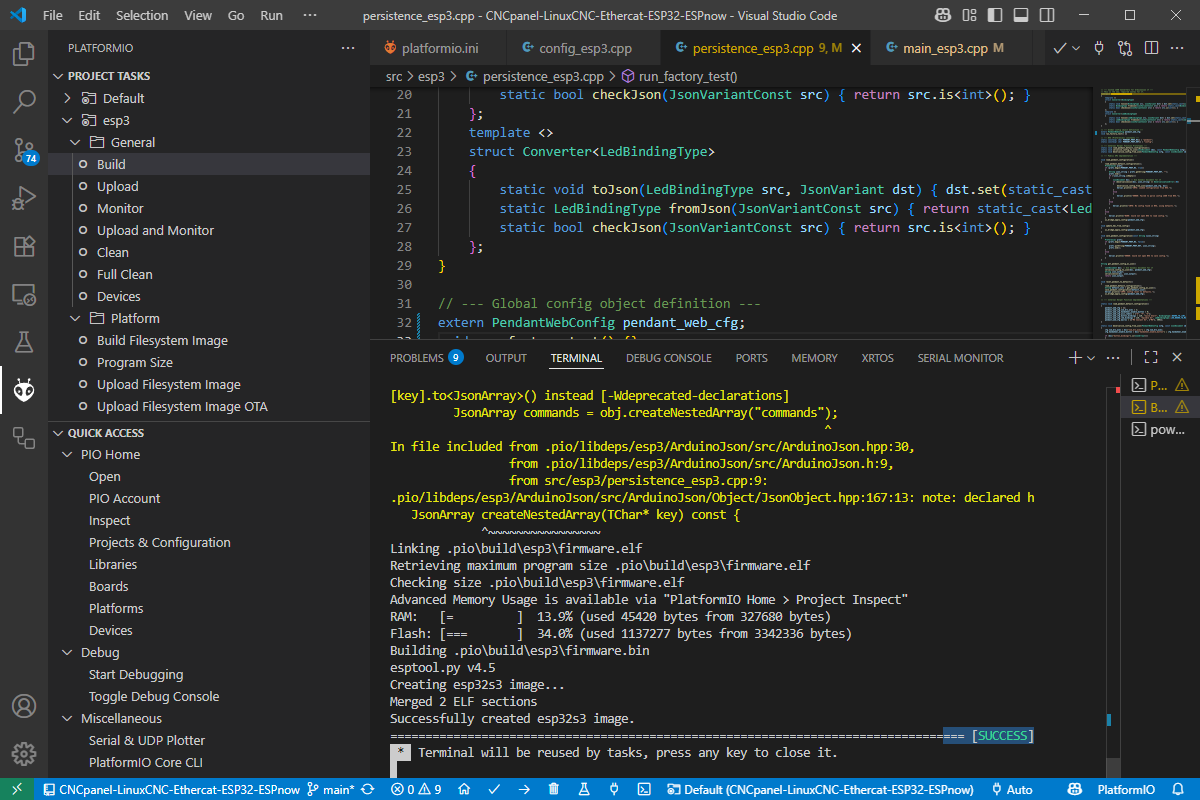Click the Search magnifier in activity bar
Screen dimensions: 1200x800
[24, 101]
